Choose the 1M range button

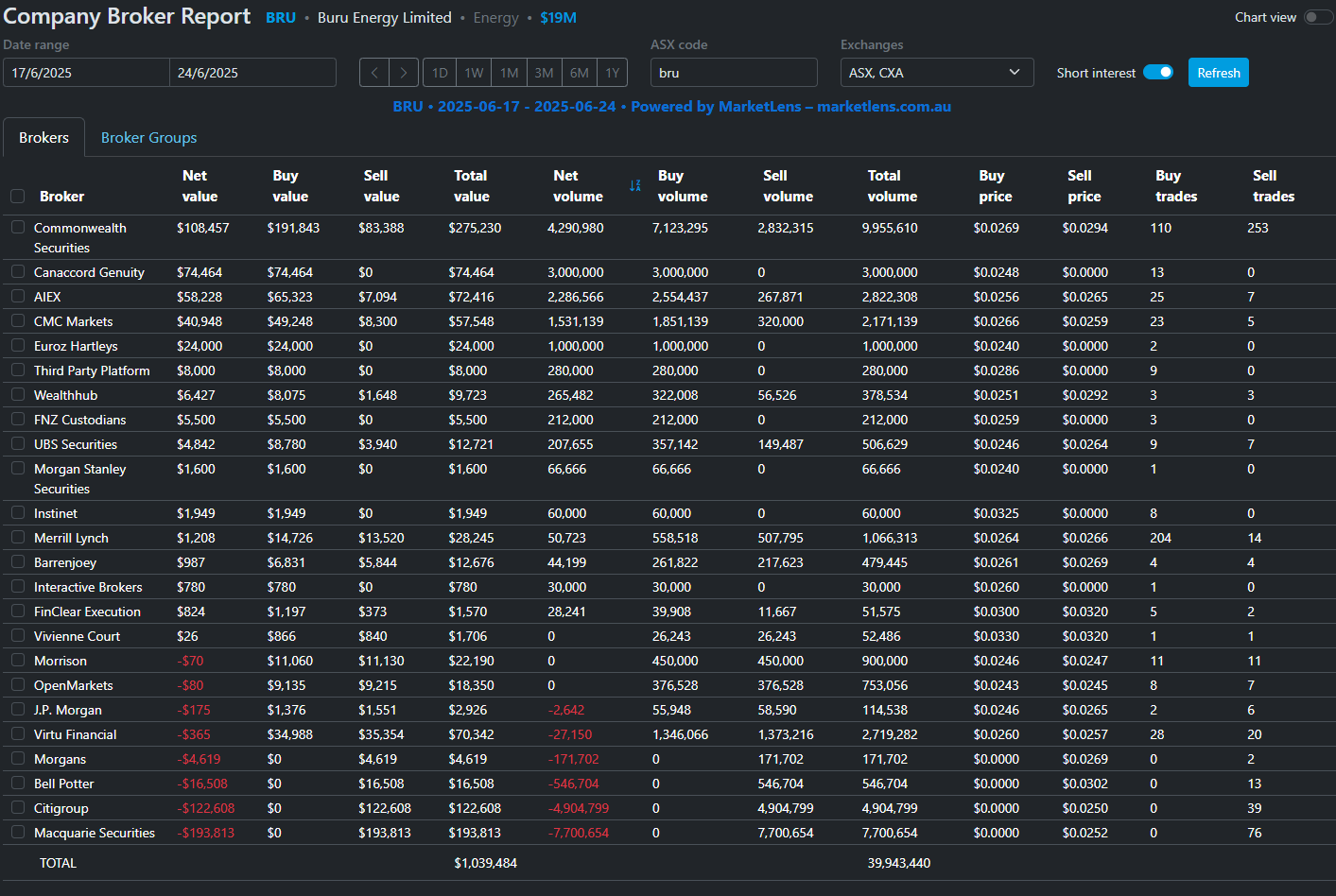[x=510, y=73]
